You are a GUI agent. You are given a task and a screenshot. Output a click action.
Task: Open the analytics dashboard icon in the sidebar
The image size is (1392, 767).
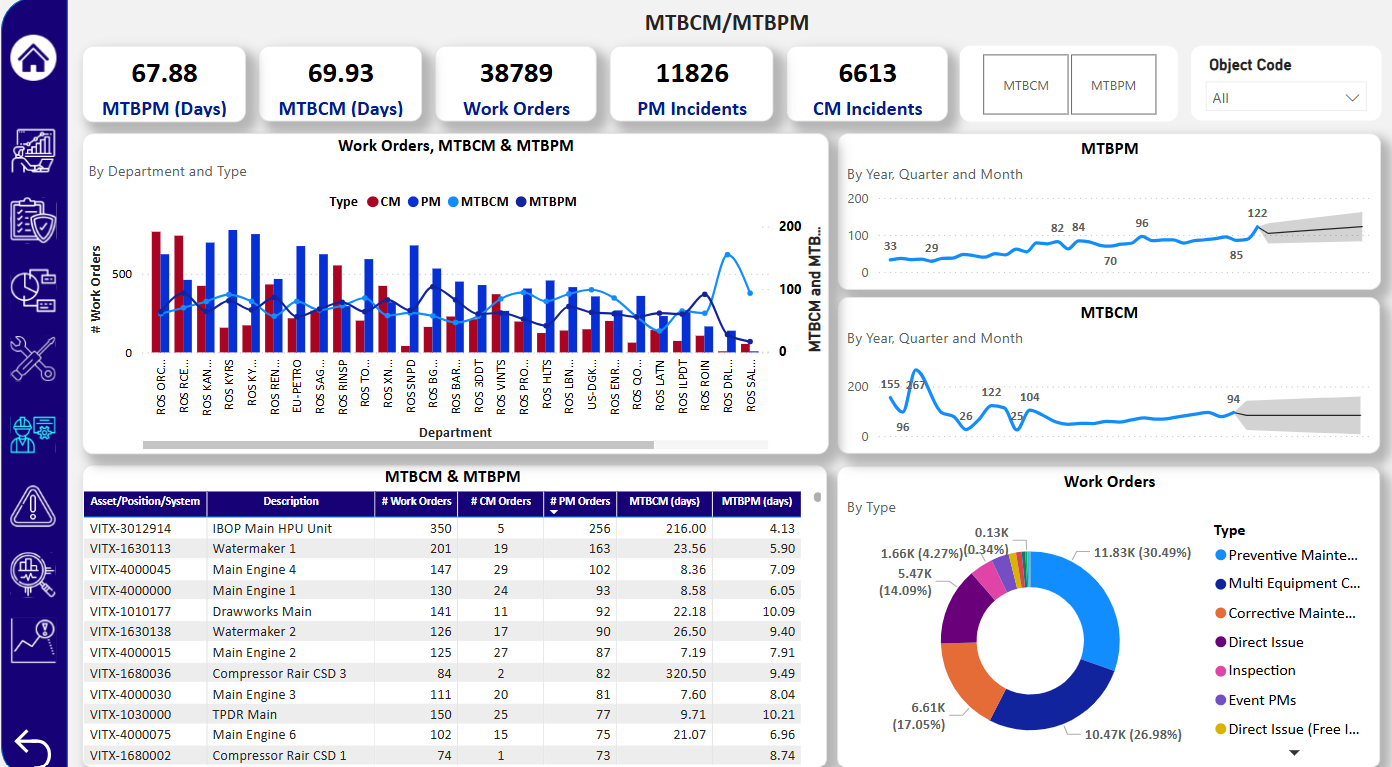tap(33, 150)
